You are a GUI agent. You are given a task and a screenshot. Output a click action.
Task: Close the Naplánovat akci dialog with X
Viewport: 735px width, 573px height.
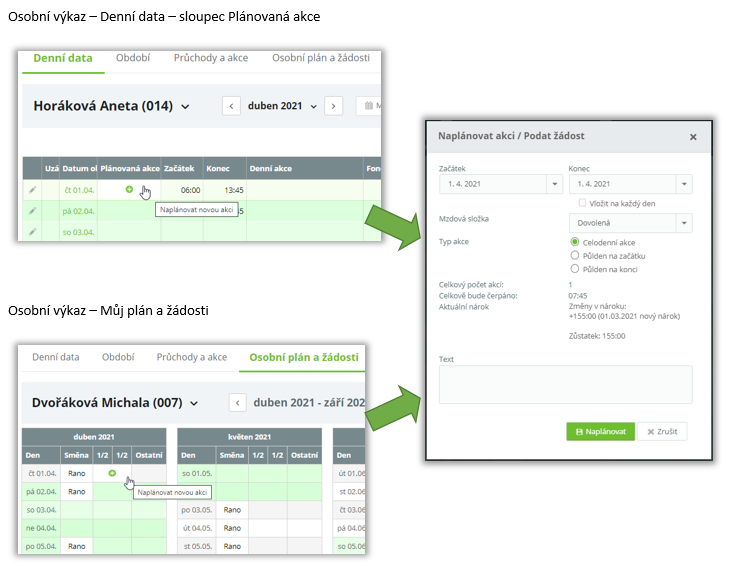tap(693, 137)
